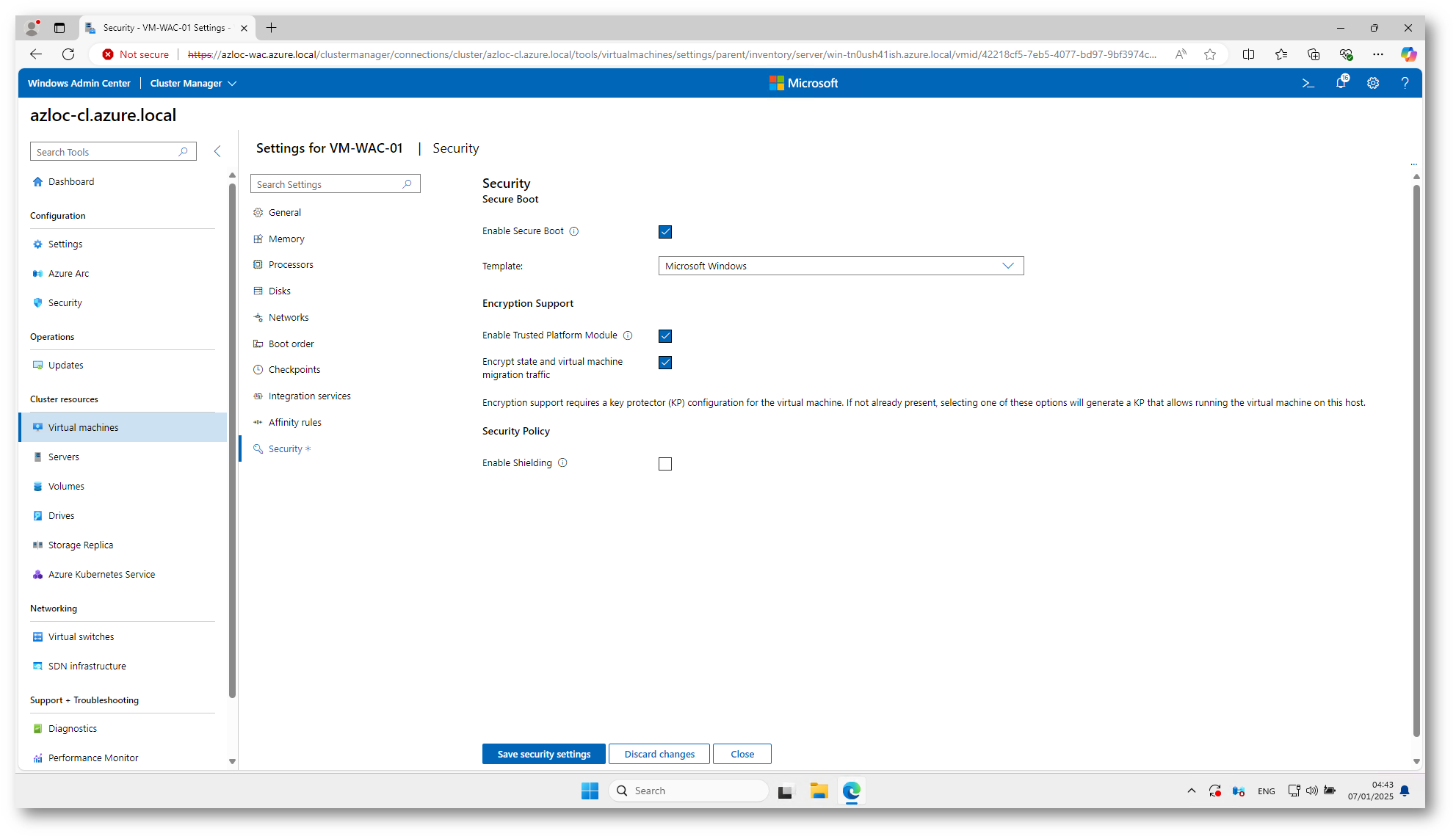Open the Networks settings tab
Image resolution: width=1456 pixels, height=839 pixels.
(289, 317)
